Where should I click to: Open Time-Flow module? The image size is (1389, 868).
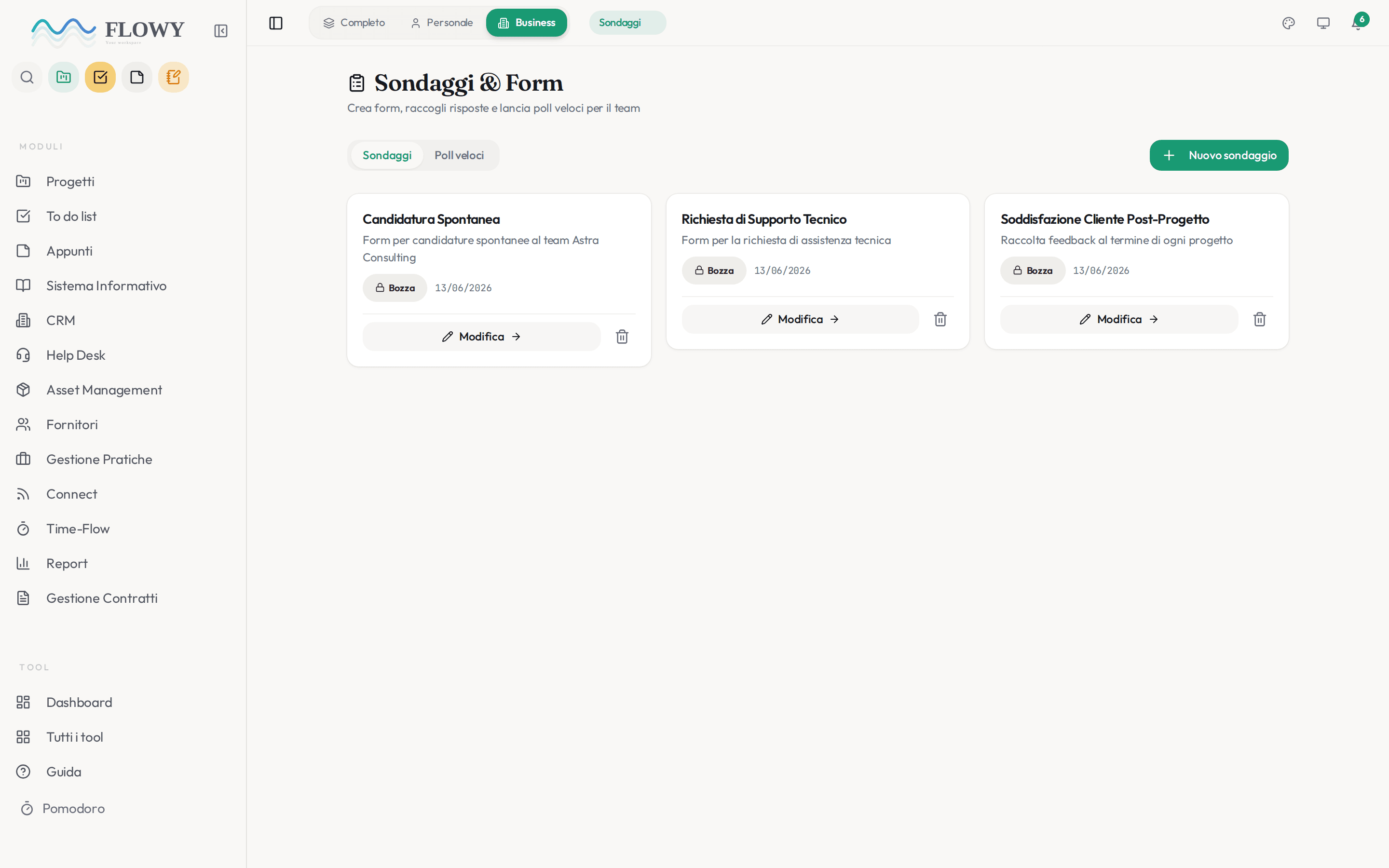[x=123, y=529]
